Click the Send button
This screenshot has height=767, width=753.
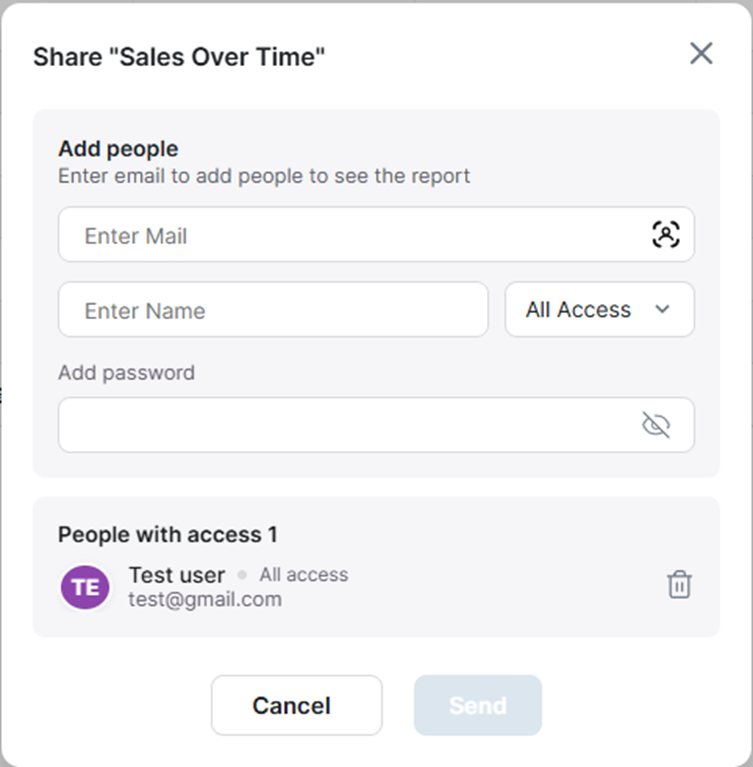pos(478,705)
